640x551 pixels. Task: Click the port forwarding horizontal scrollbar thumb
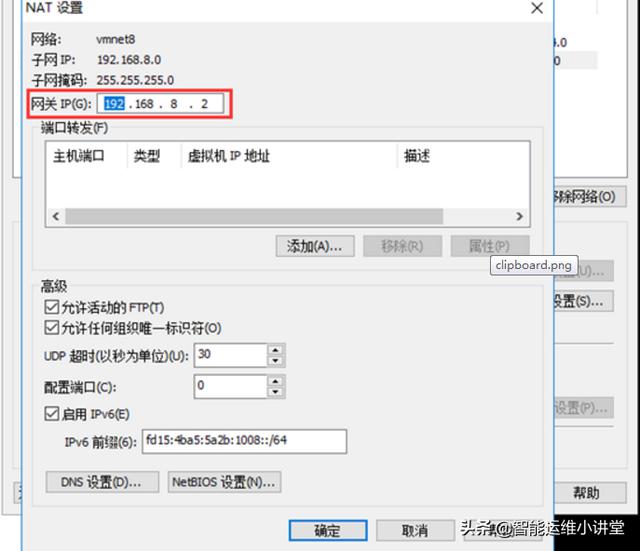[x=254, y=216]
